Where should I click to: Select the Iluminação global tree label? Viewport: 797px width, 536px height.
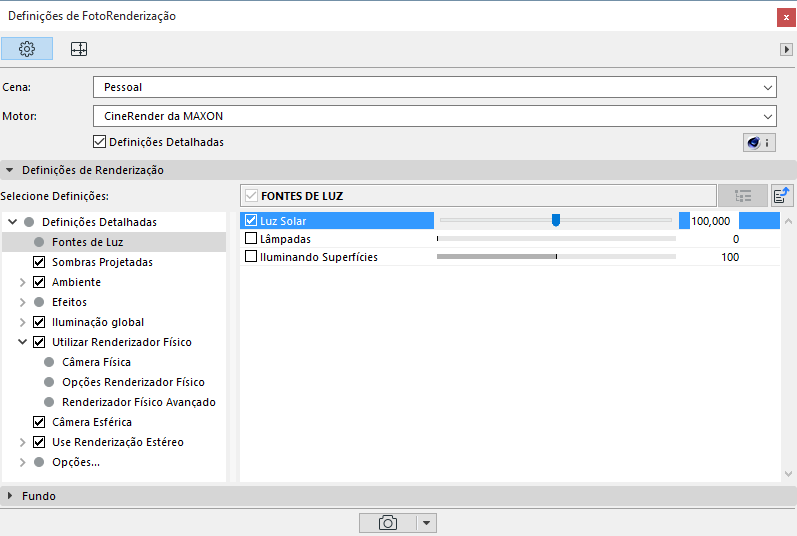pos(98,322)
